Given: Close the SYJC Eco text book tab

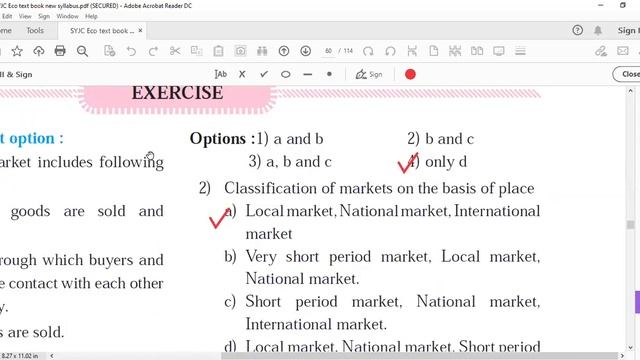Looking at the screenshot, I should click(x=140, y=31).
